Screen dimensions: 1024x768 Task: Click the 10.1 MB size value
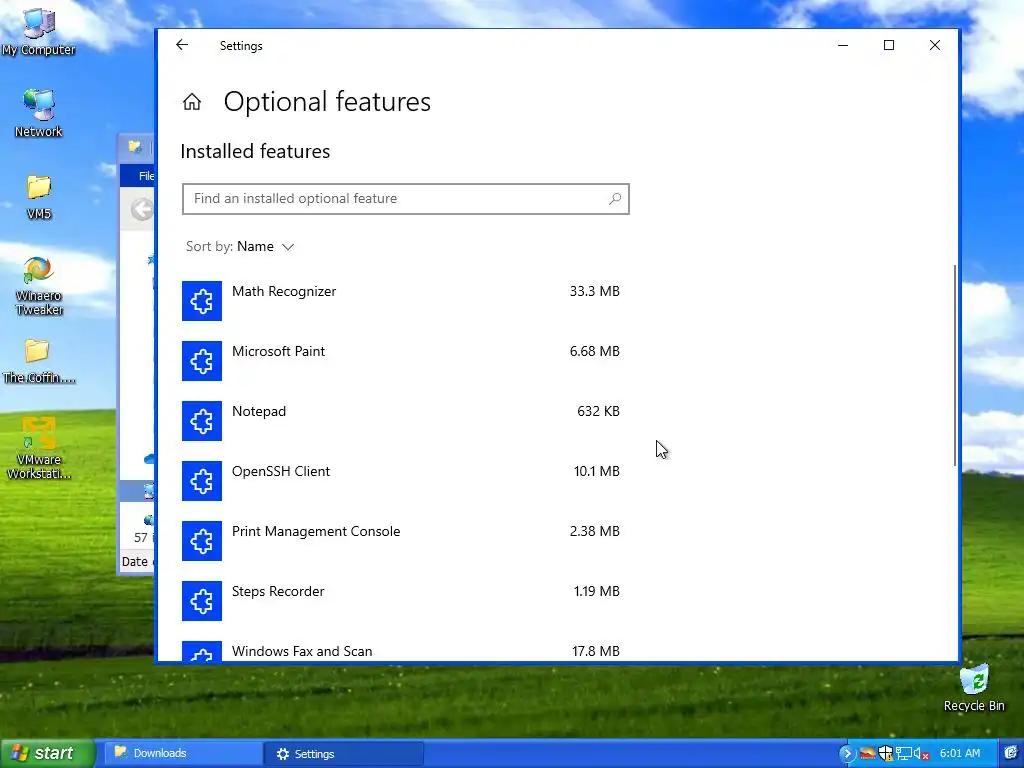point(596,472)
